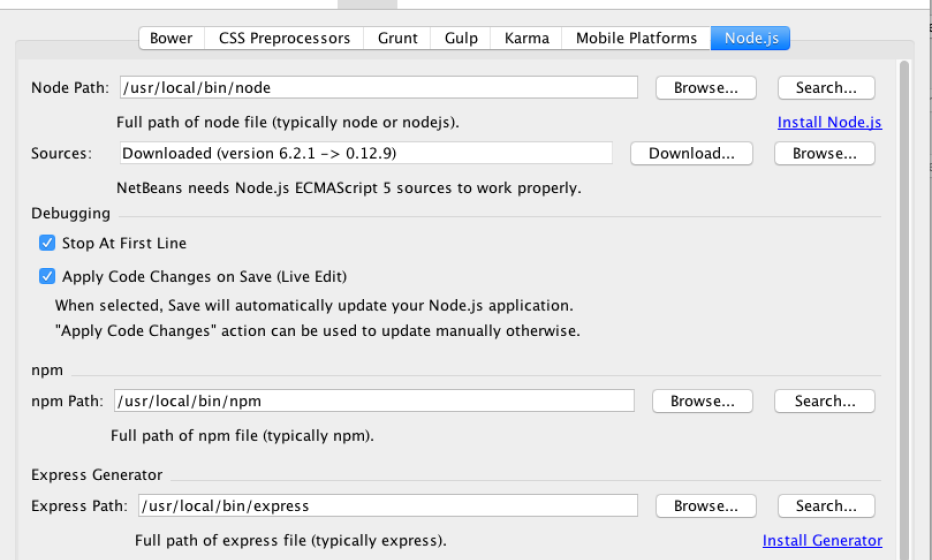Browse for the Node Path file
Image resolution: width=932 pixels, height=560 pixels.
(x=706, y=88)
